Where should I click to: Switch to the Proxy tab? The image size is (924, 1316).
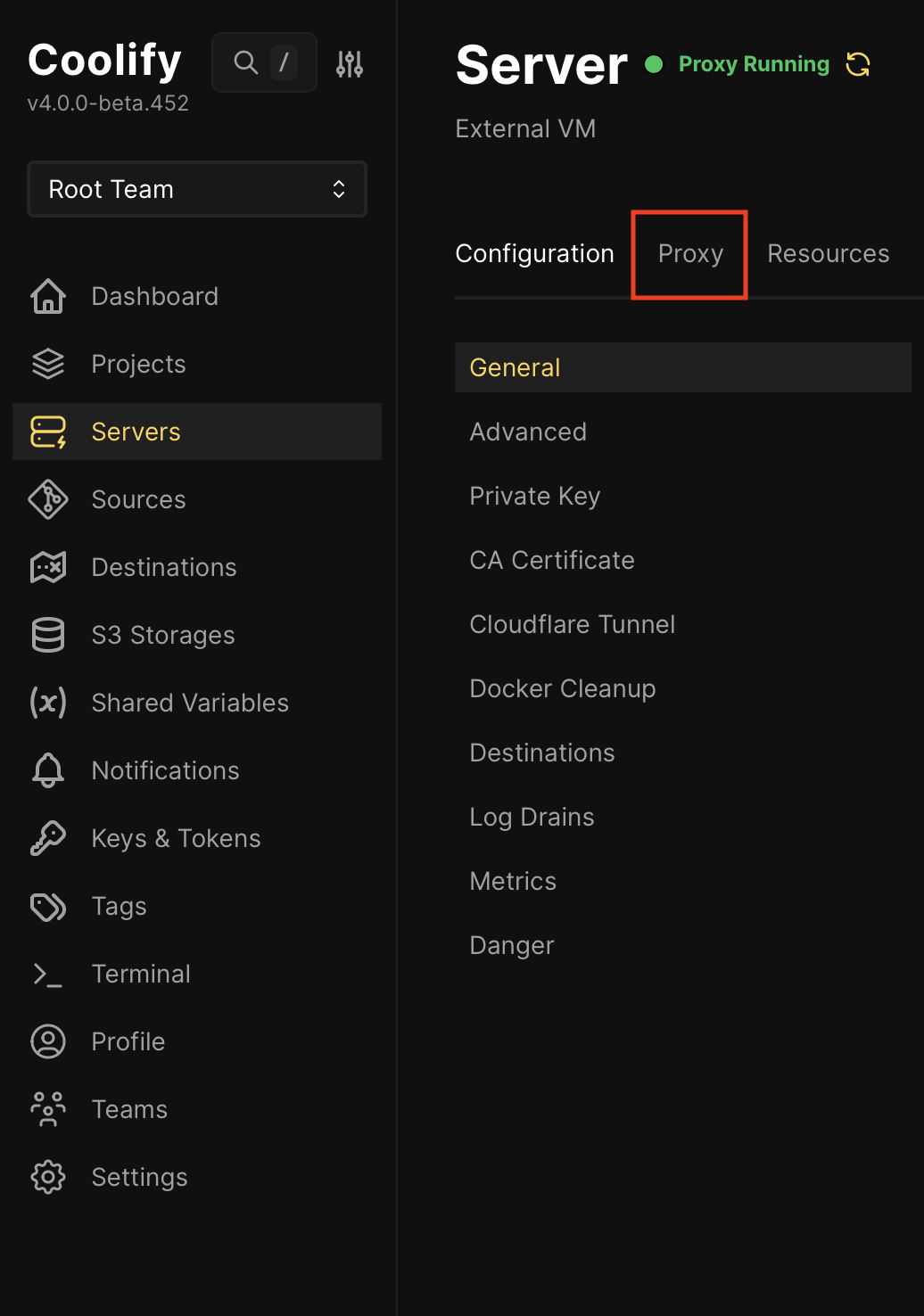click(x=689, y=254)
